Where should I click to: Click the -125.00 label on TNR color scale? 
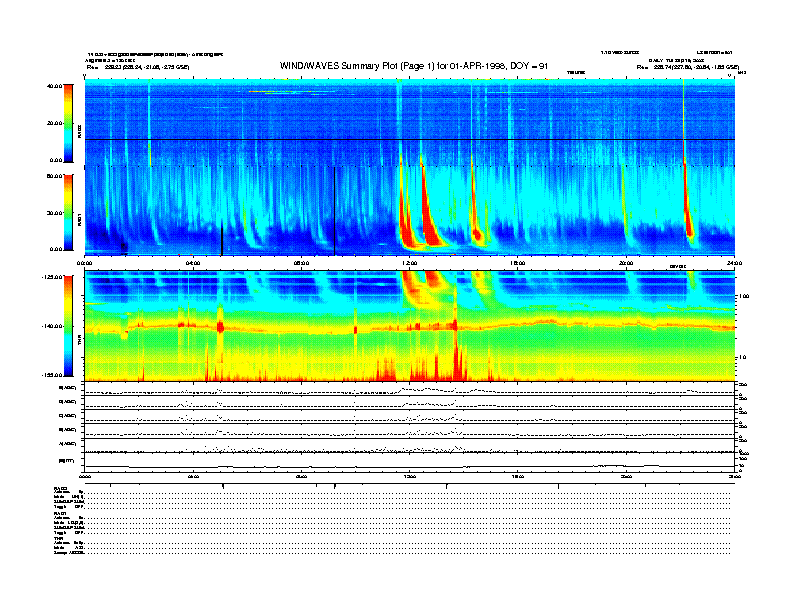pyautogui.click(x=52, y=277)
